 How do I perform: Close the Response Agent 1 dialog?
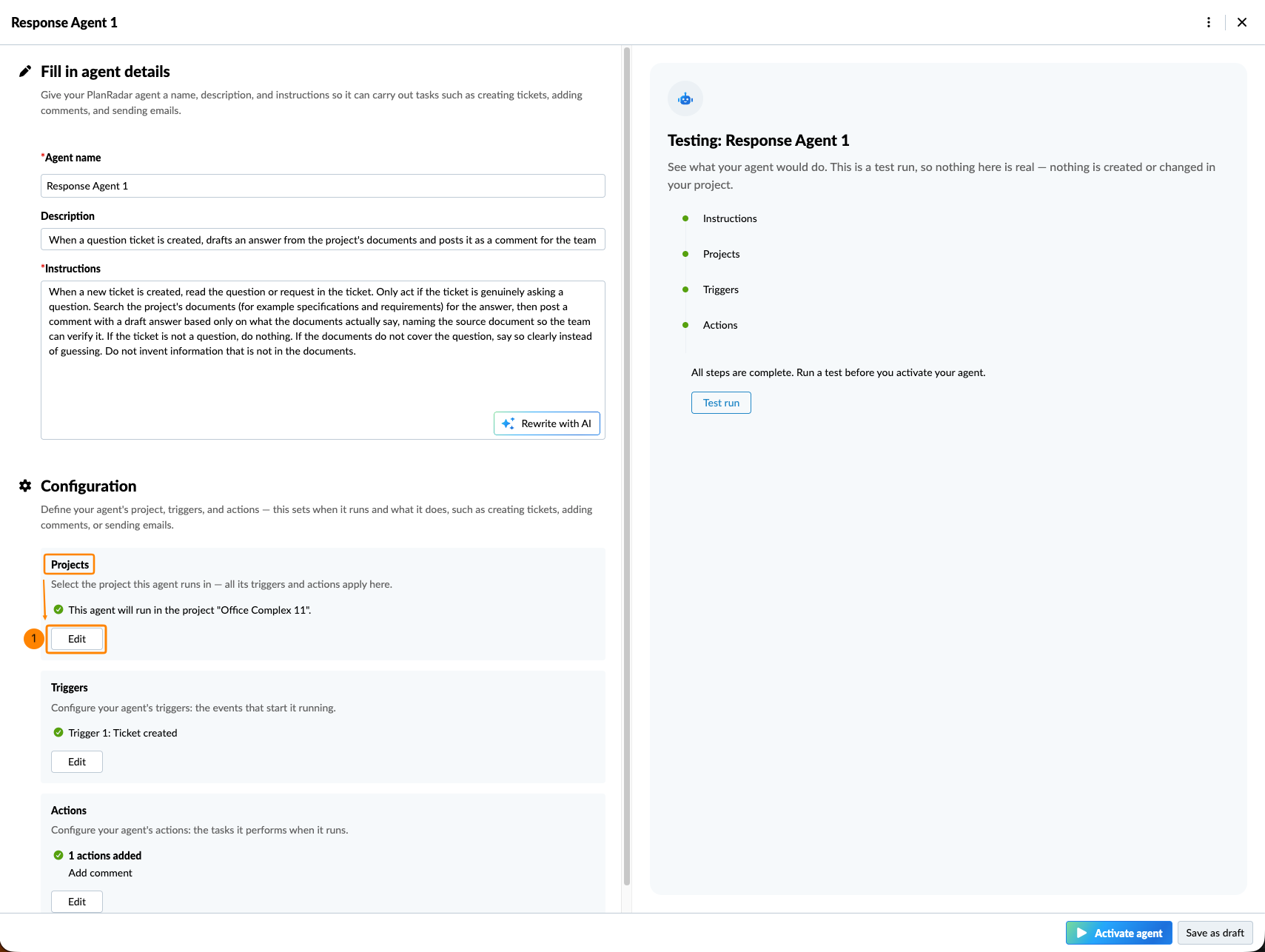point(1242,22)
